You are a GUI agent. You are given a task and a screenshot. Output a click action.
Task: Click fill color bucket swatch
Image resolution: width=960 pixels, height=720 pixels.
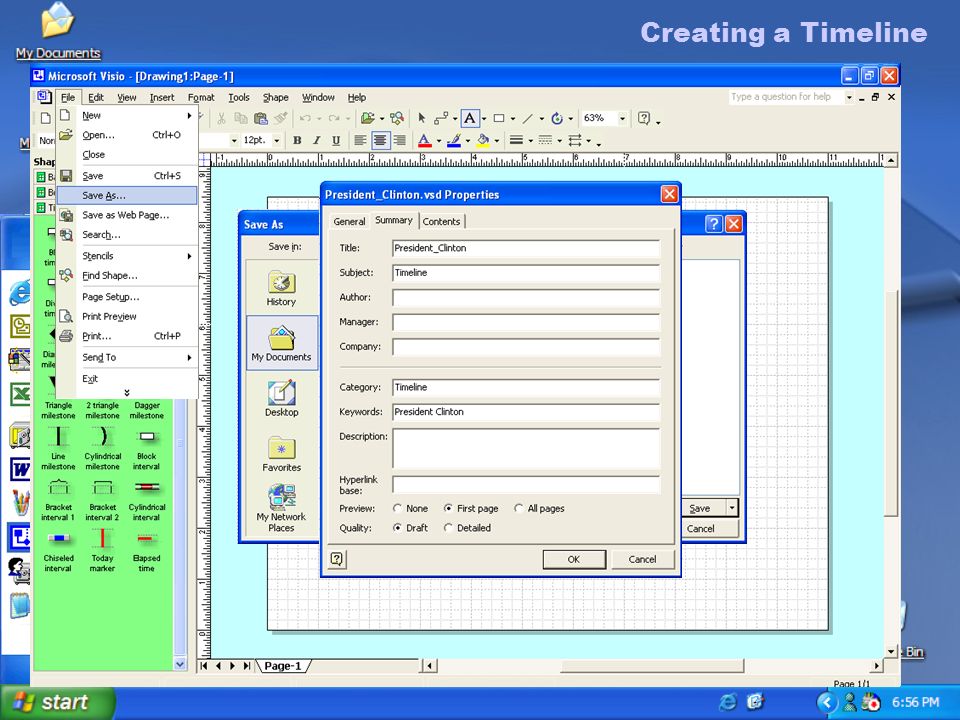[x=483, y=141]
